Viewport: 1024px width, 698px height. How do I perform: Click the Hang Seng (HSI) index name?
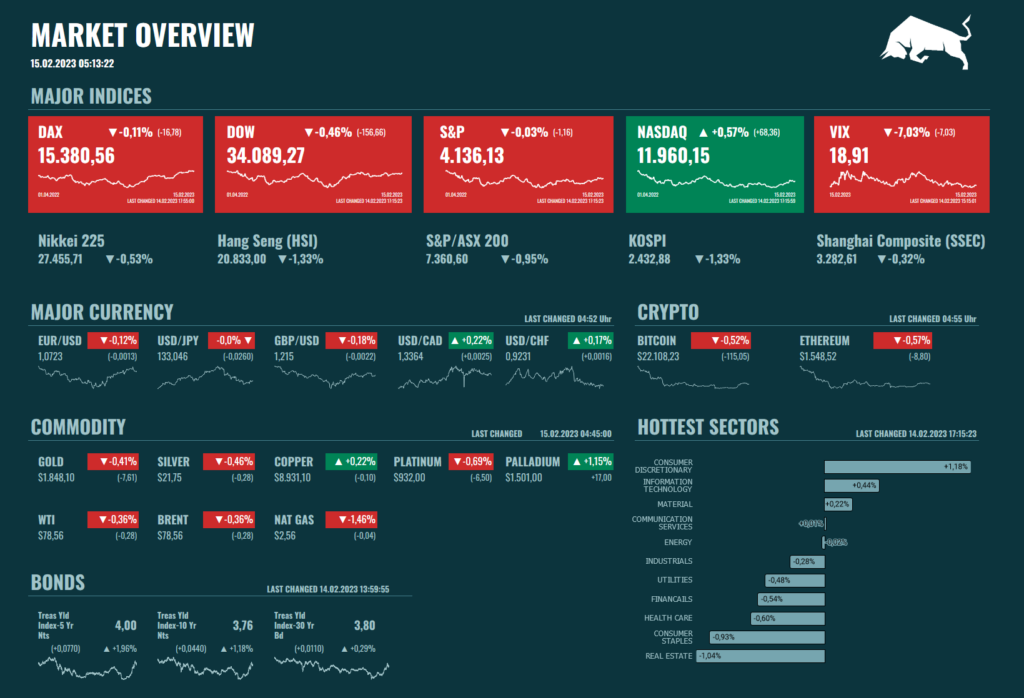(268, 241)
